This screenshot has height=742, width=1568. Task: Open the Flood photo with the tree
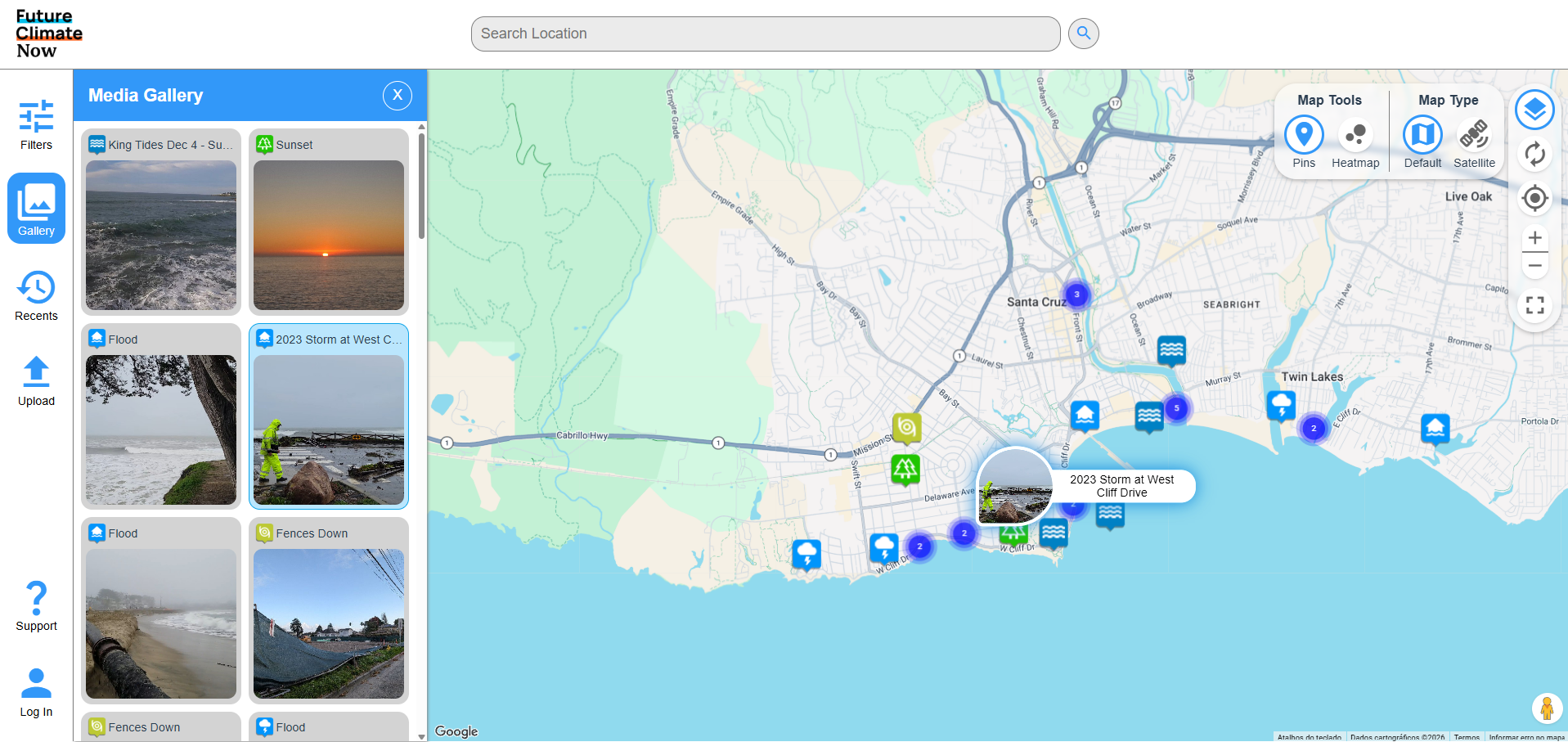161,416
